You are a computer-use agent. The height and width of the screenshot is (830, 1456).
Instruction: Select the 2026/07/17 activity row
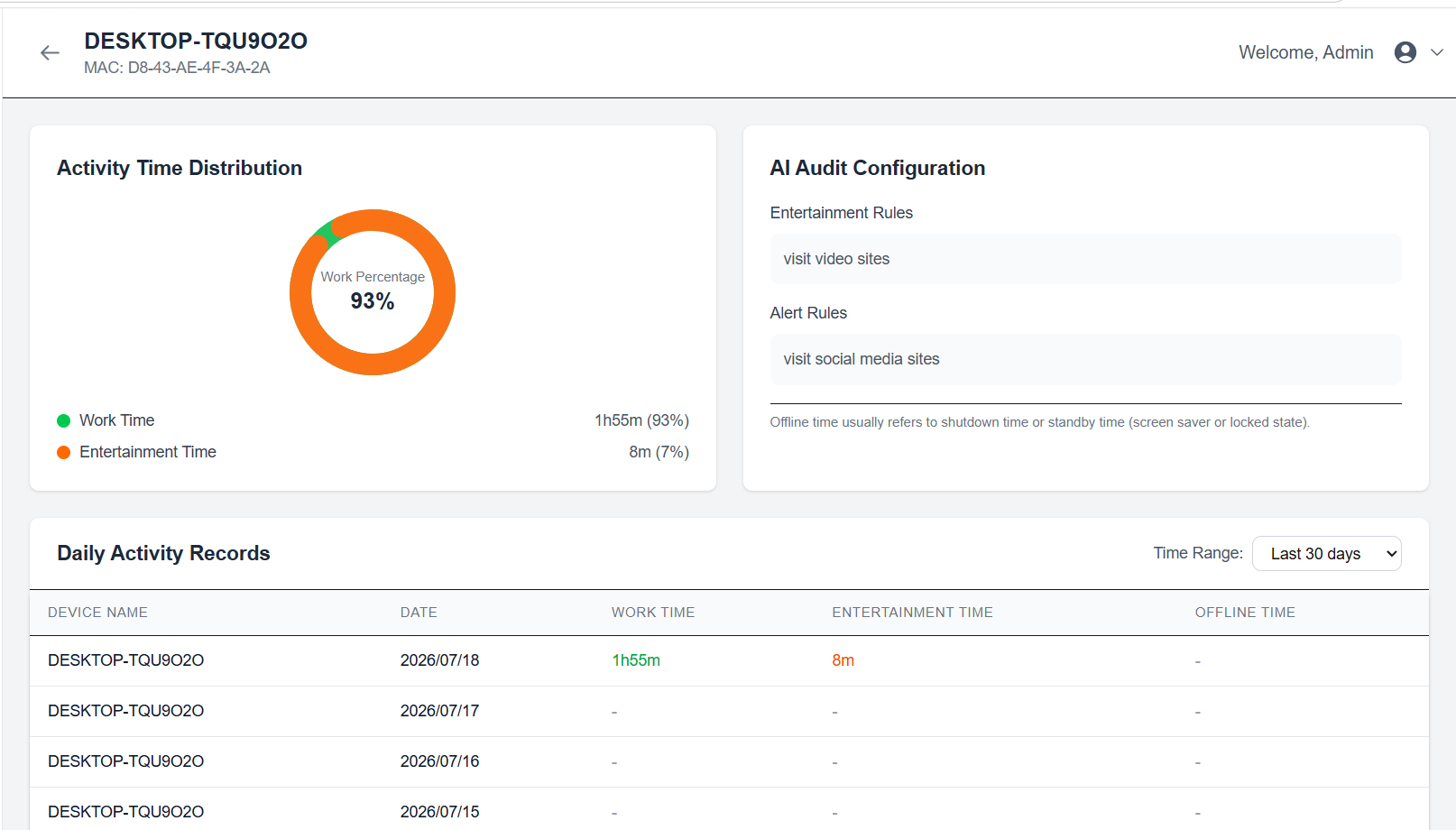click(x=729, y=711)
